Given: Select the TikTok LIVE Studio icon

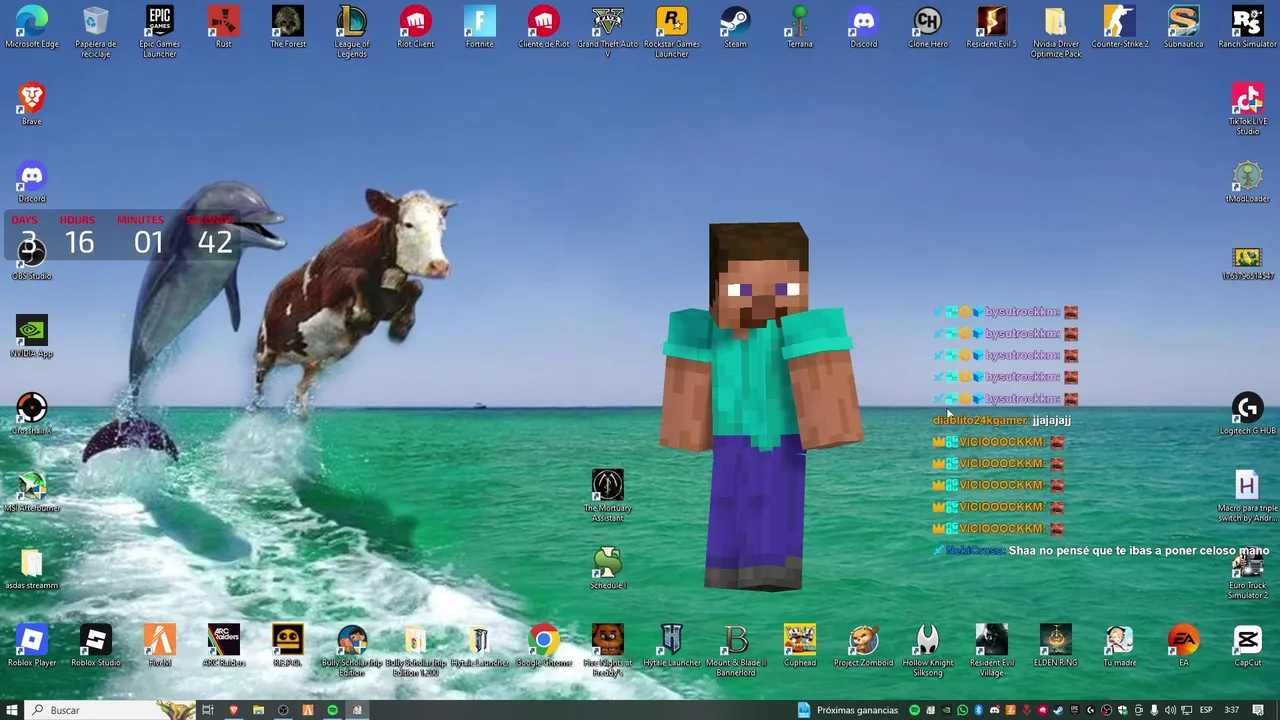Looking at the screenshot, I should pos(1248,110).
